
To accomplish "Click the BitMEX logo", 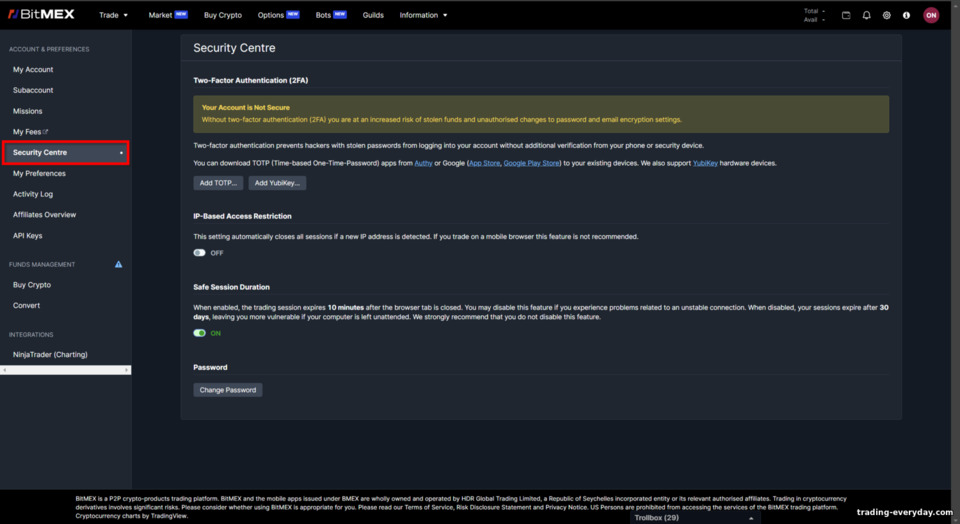I will [41, 14].
